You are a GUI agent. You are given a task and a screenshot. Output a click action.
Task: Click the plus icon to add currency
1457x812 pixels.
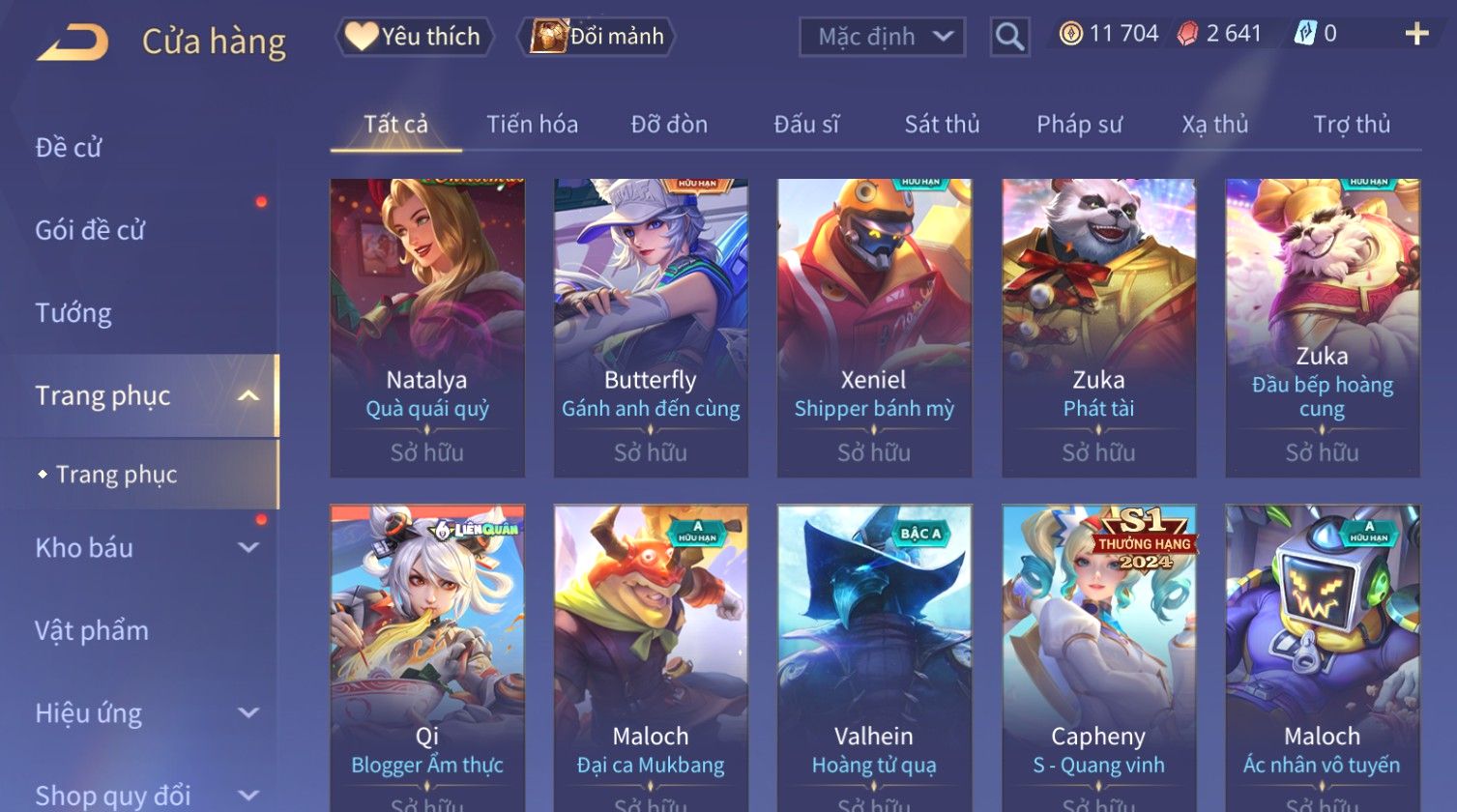click(x=1416, y=35)
